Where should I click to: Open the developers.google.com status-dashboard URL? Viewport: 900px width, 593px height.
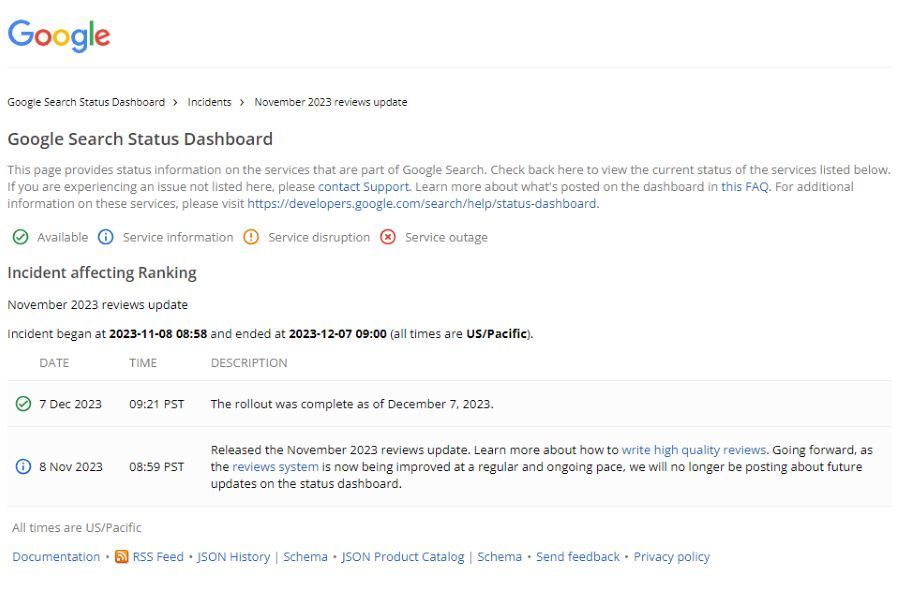pyautogui.click(x=422, y=204)
